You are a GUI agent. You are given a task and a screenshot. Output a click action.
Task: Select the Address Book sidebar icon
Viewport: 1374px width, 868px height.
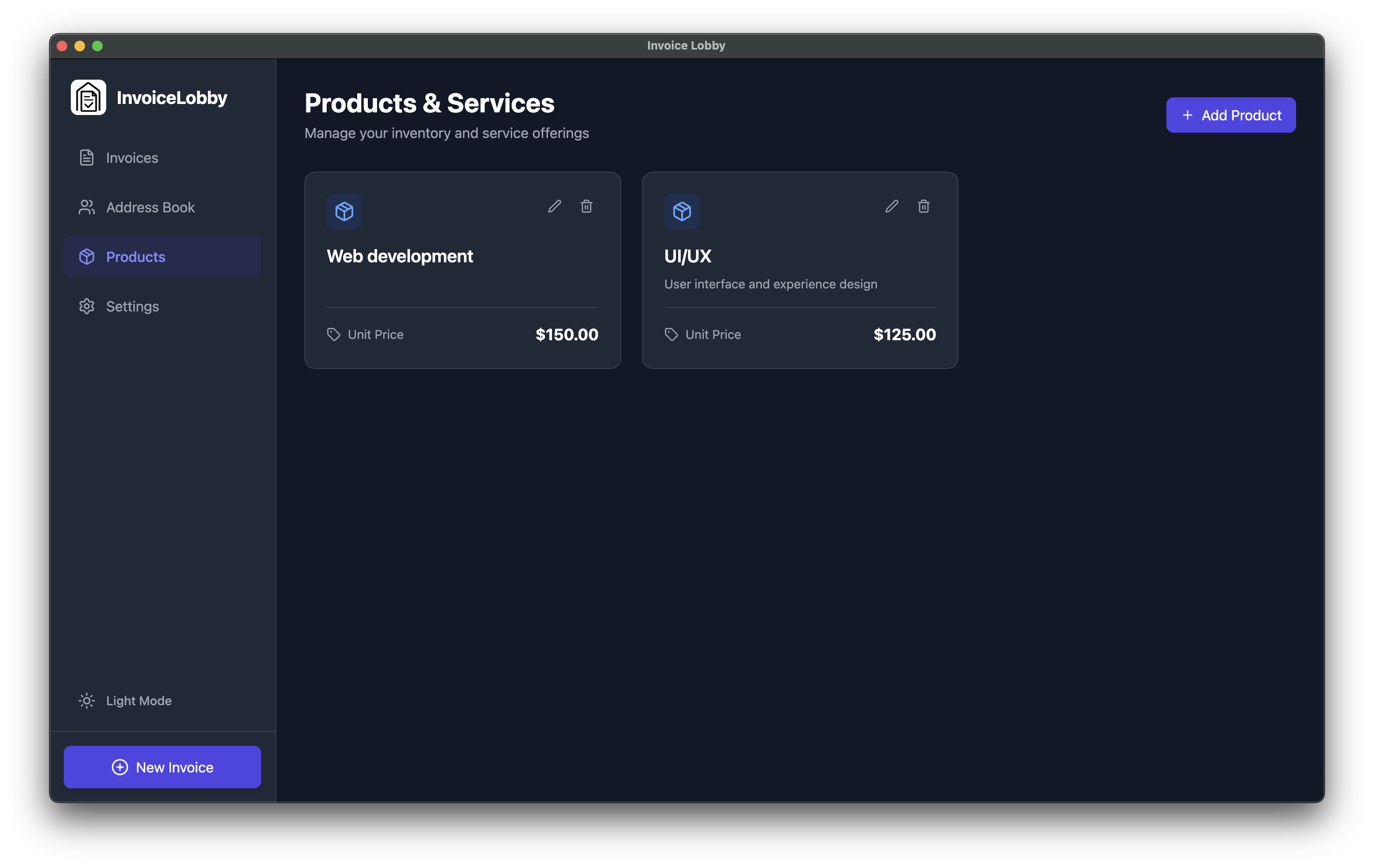[x=86, y=207]
